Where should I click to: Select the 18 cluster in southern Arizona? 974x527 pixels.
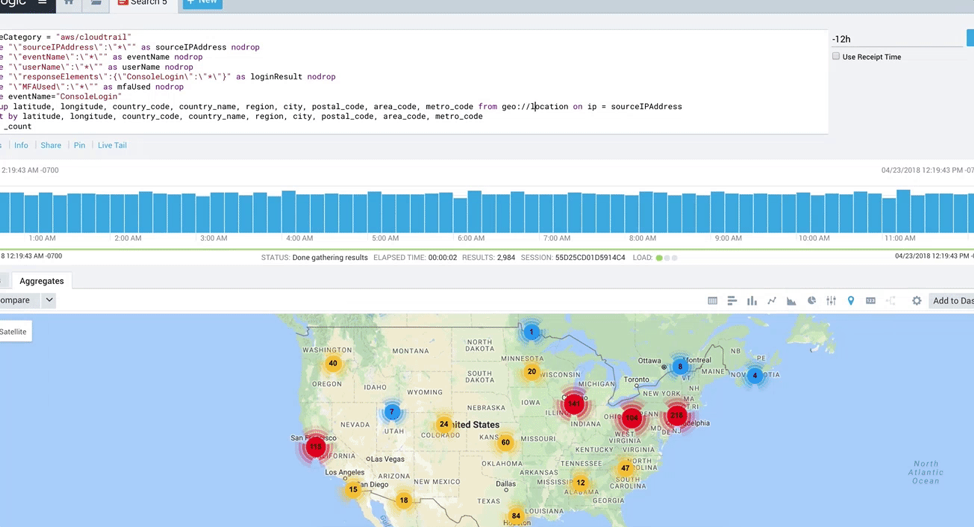(404, 500)
